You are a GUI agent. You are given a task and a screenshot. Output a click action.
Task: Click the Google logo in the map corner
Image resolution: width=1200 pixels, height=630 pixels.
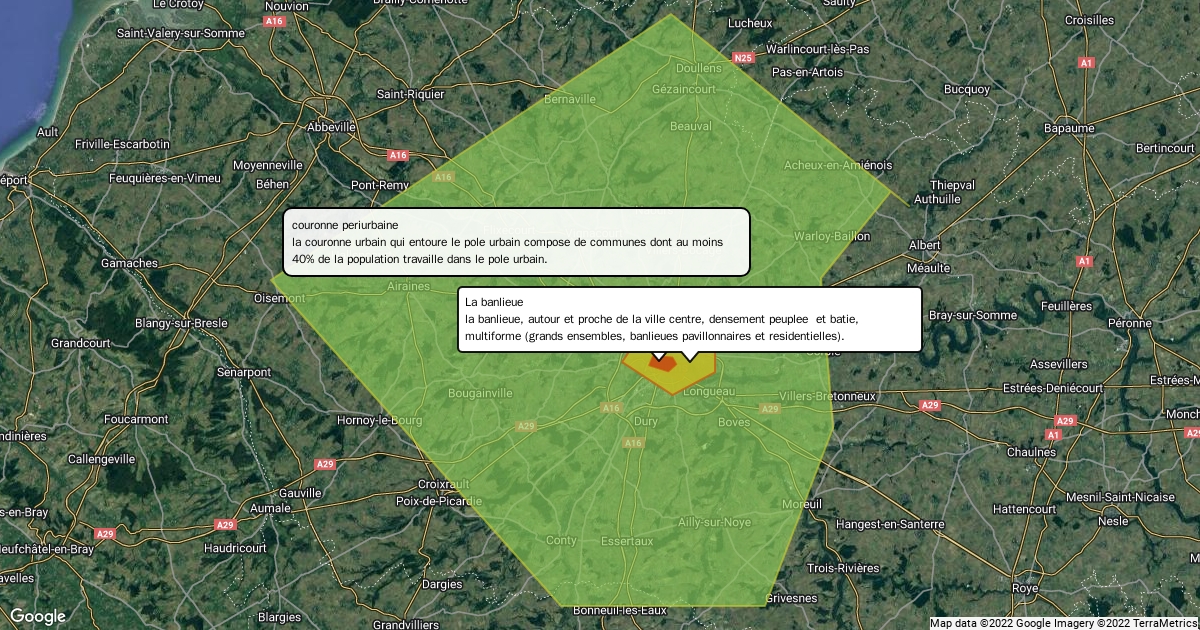(37, 616)
